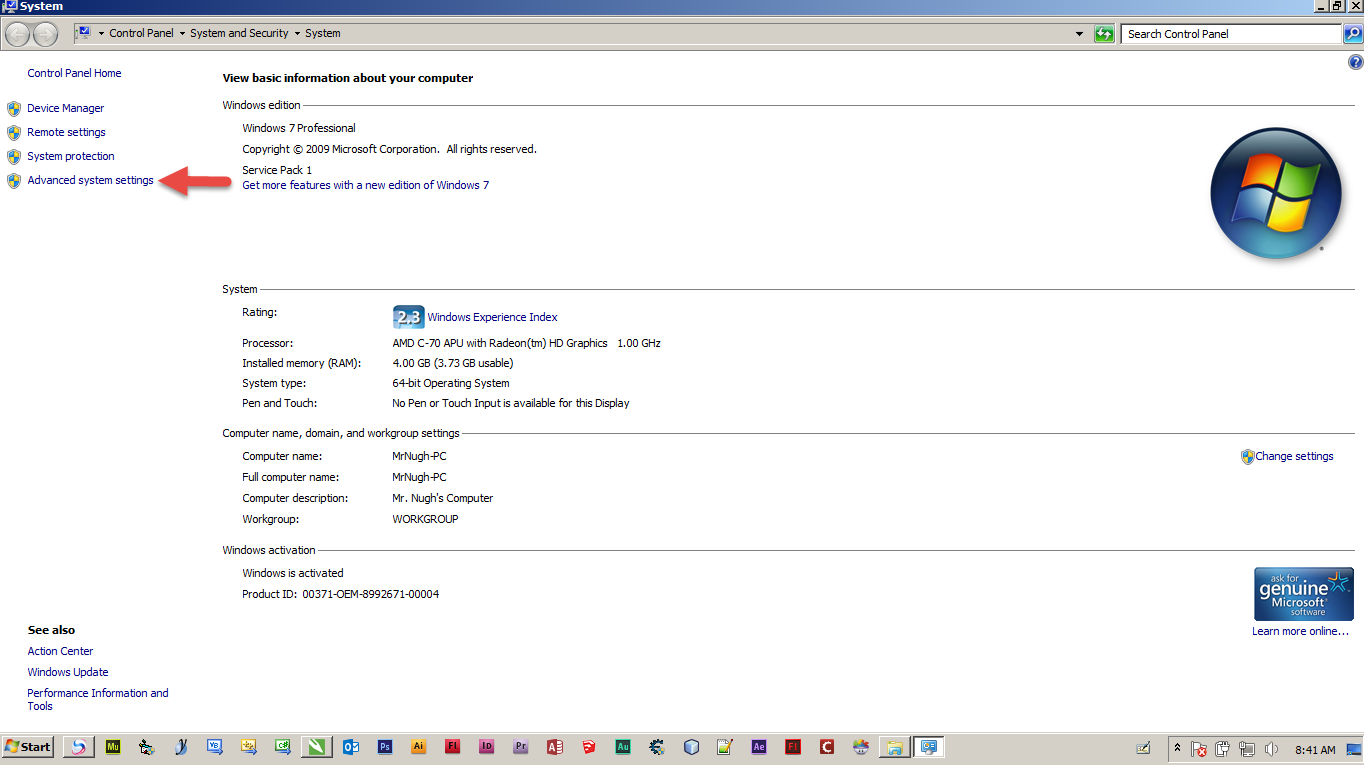This screenshot has width=1364, height=765.
Task: Click the Back navigation button
Action: [17, 34]
